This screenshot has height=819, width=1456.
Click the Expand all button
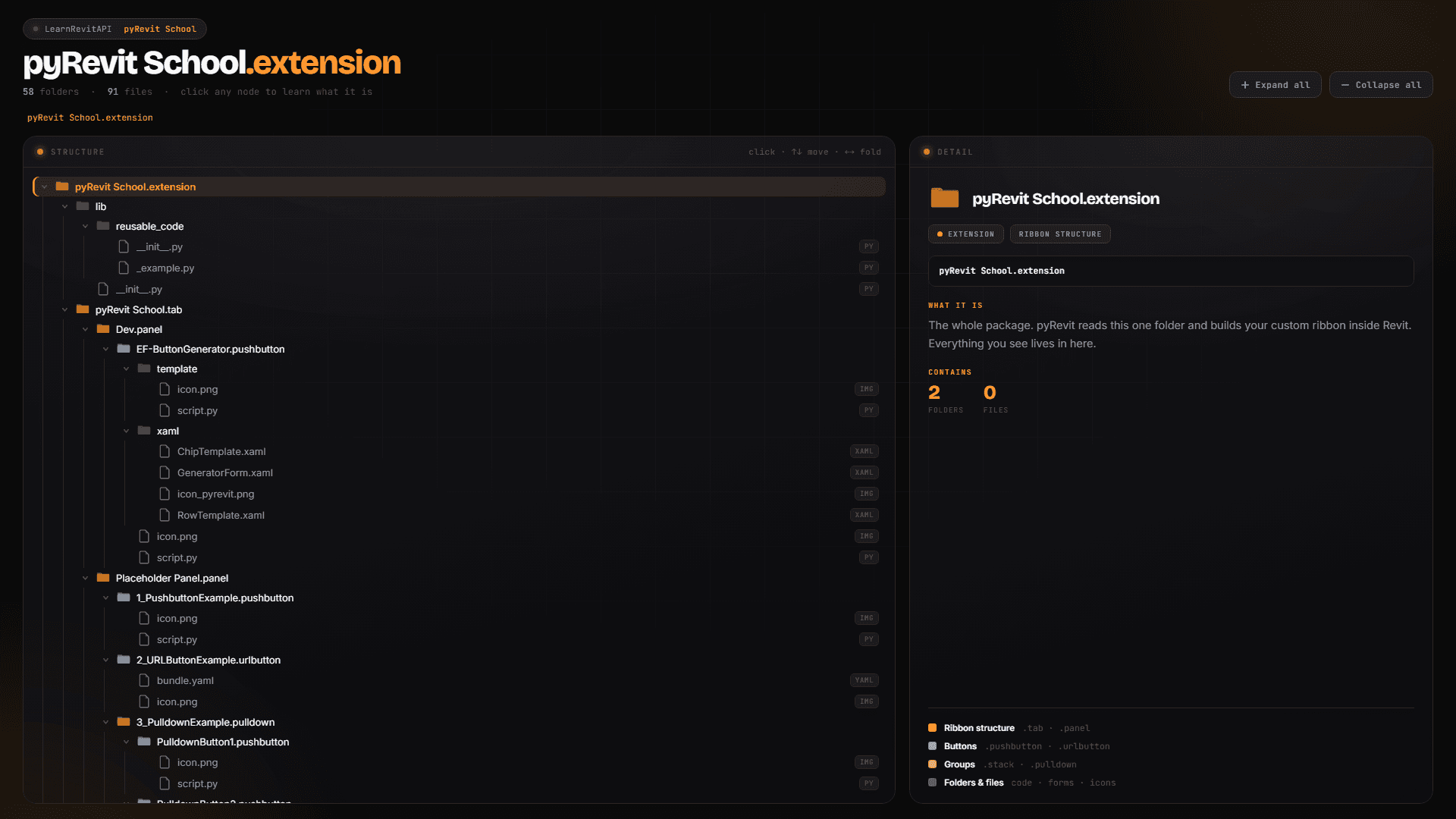tap(1275, 85)
